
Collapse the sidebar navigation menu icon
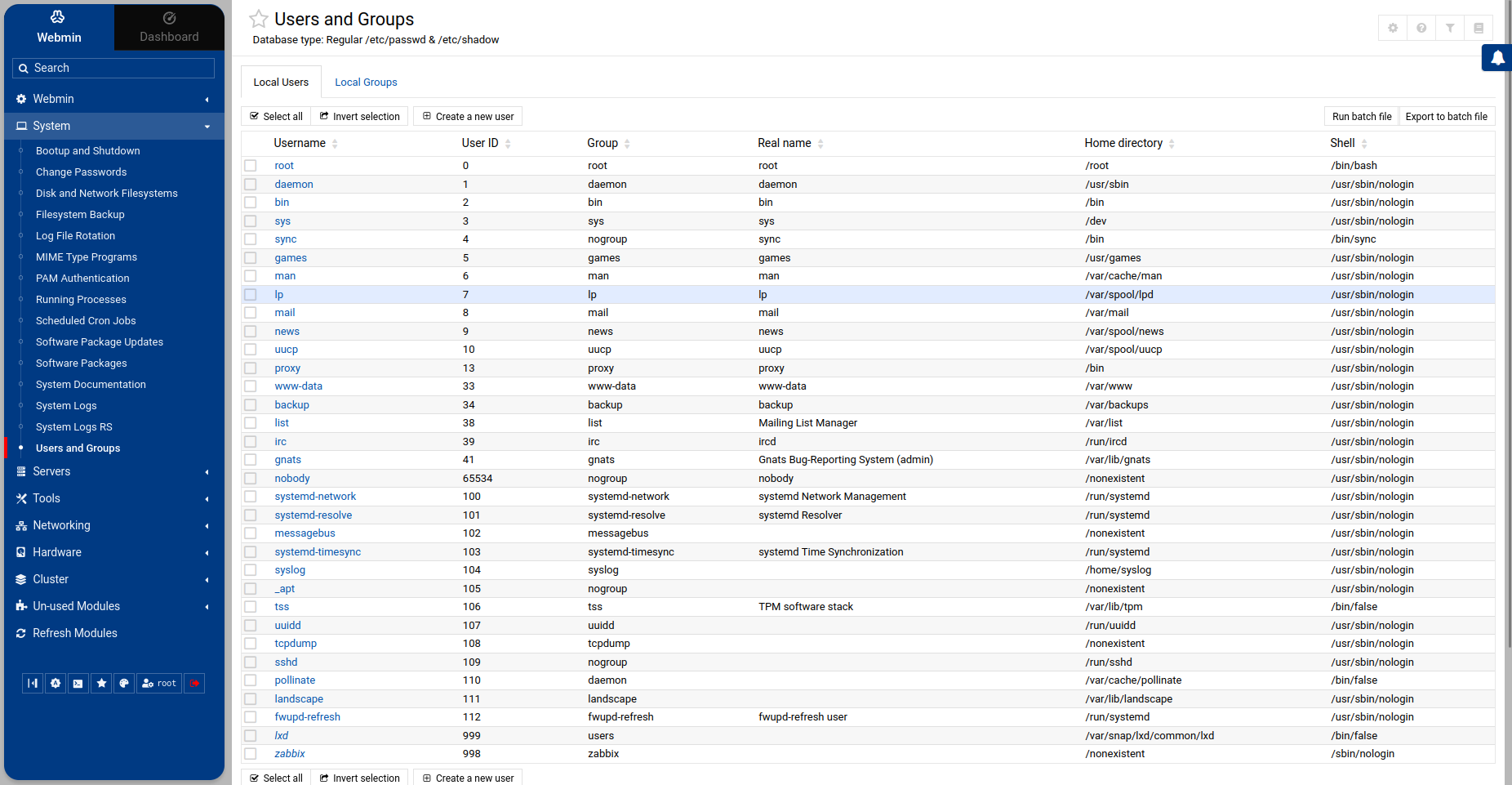33,684
